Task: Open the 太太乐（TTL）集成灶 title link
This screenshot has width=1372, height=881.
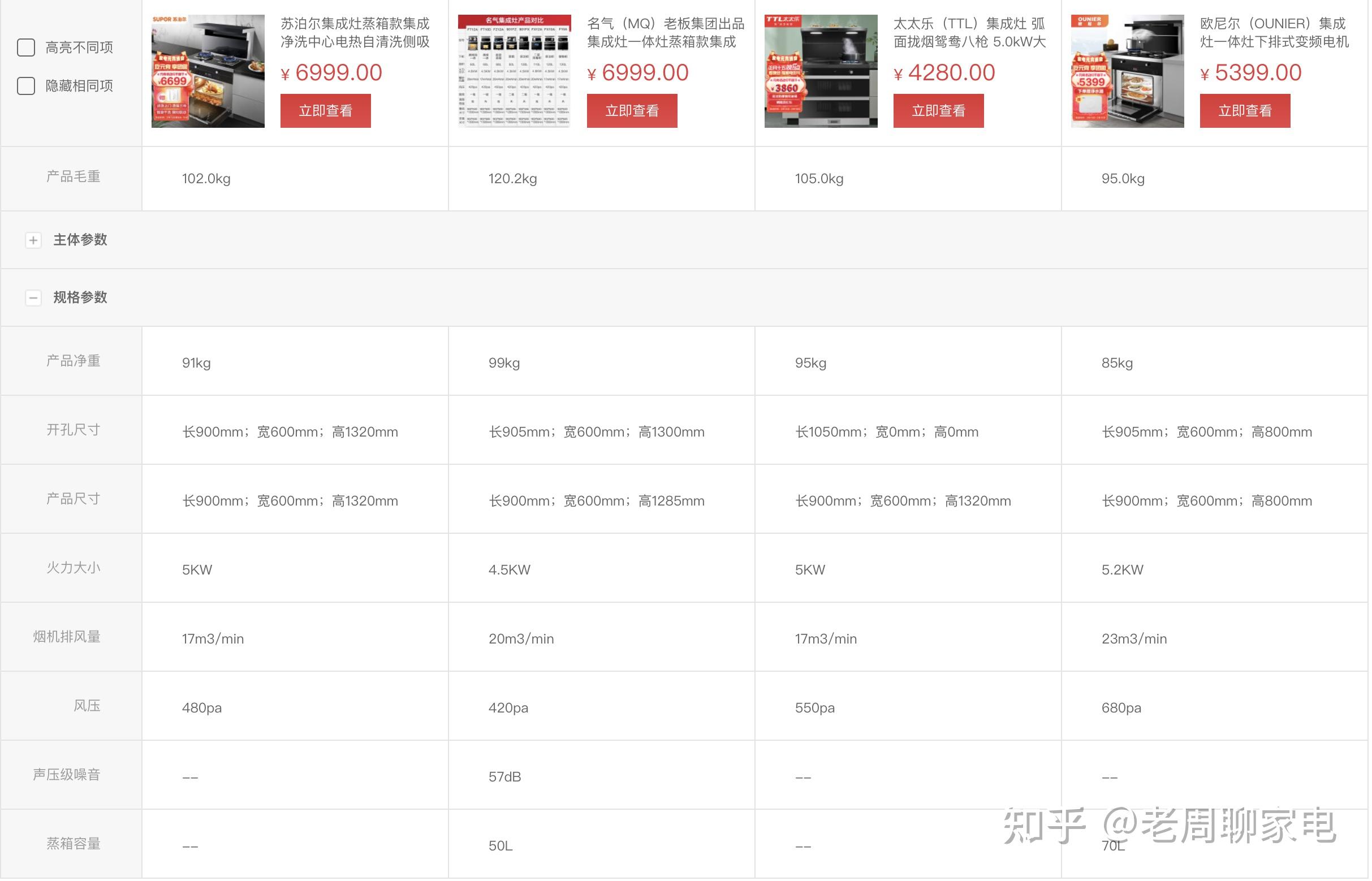Action: click(x=970, y=33)
